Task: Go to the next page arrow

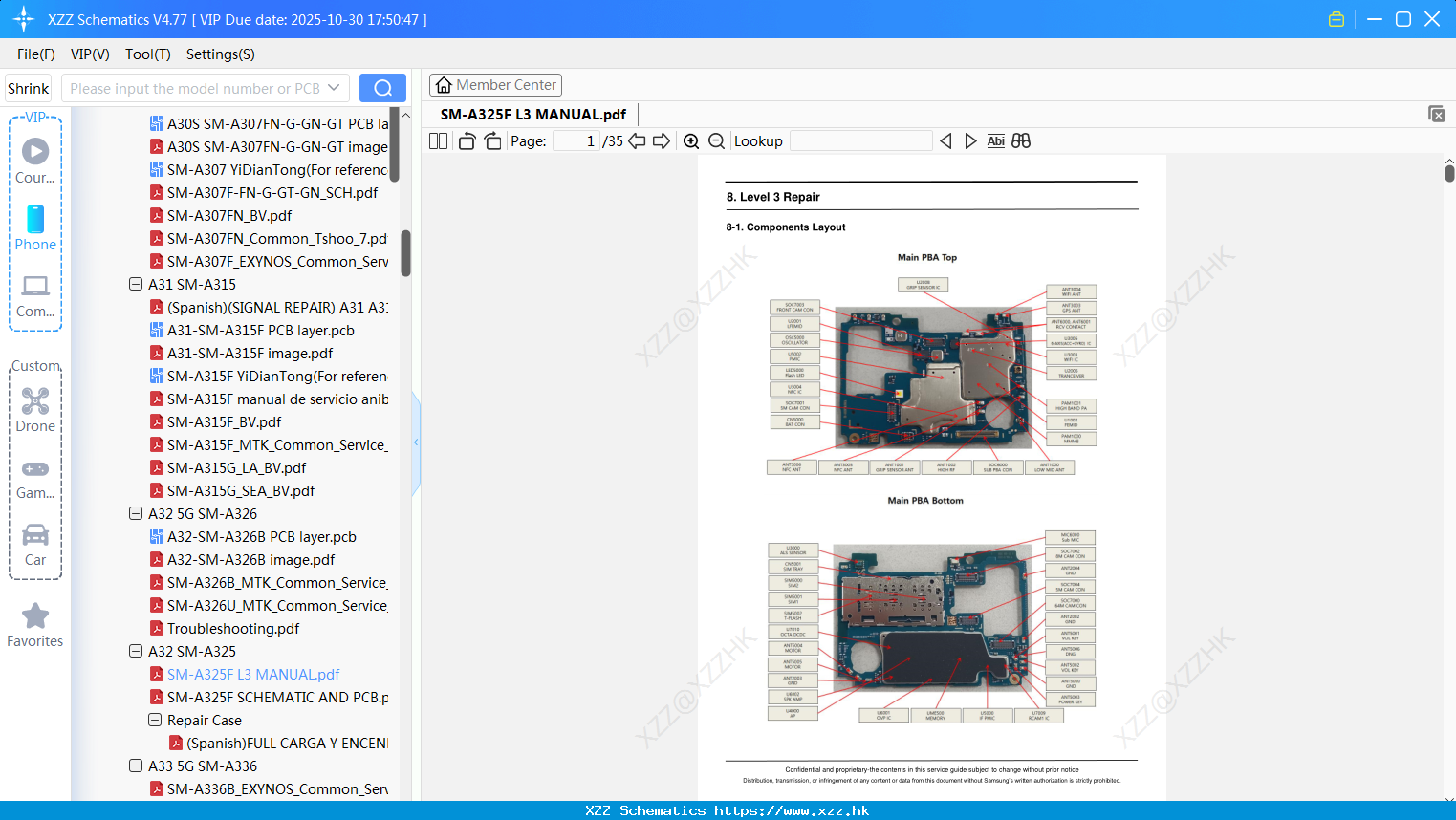Action: tap(662, 140)
